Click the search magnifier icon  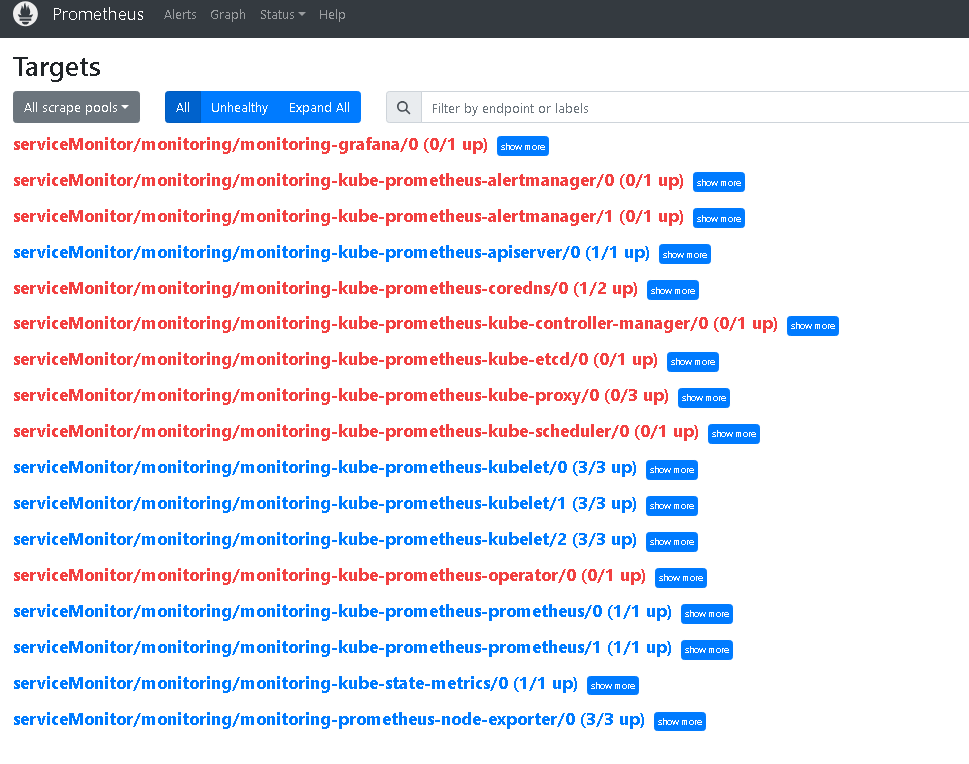point(404,108)
